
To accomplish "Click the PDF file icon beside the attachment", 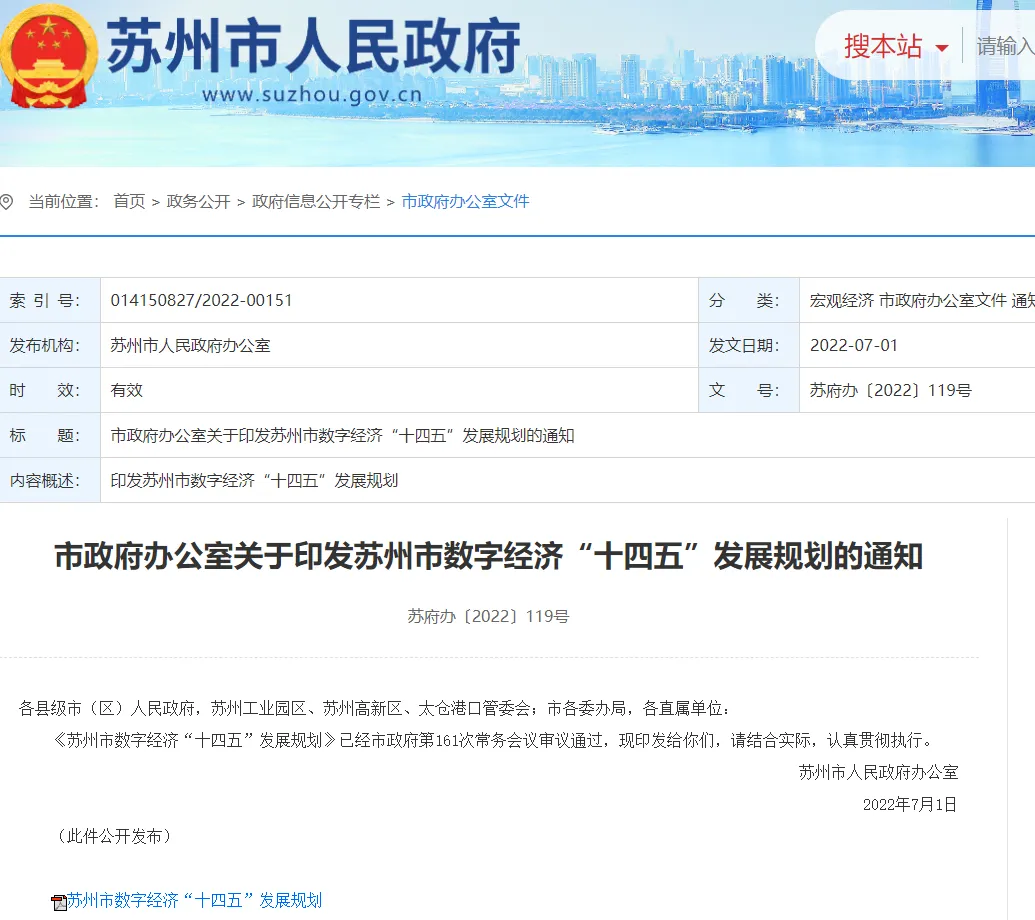I will pos(59,902).
